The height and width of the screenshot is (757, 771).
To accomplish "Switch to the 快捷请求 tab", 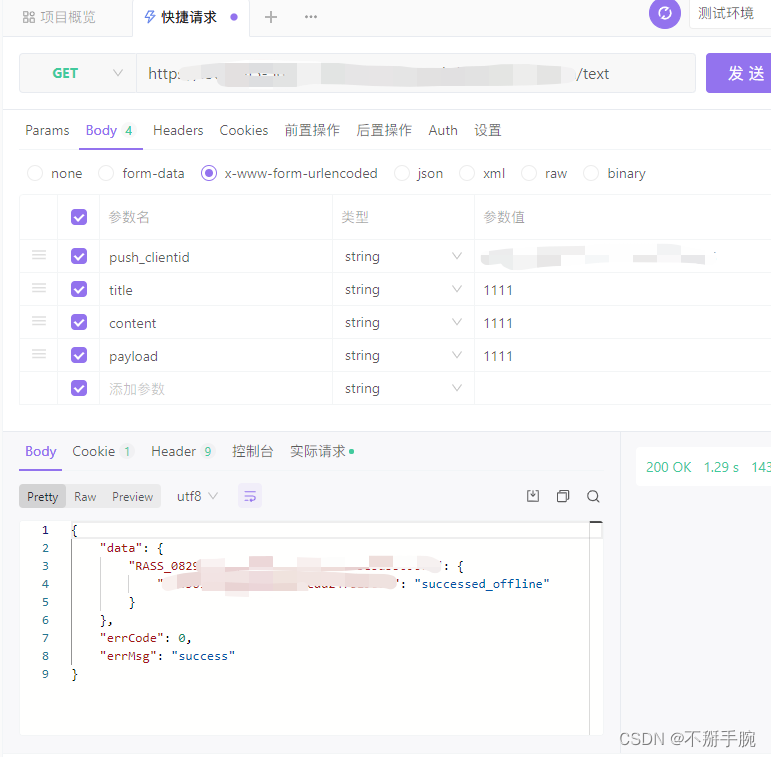I will (x=191, y=17).
